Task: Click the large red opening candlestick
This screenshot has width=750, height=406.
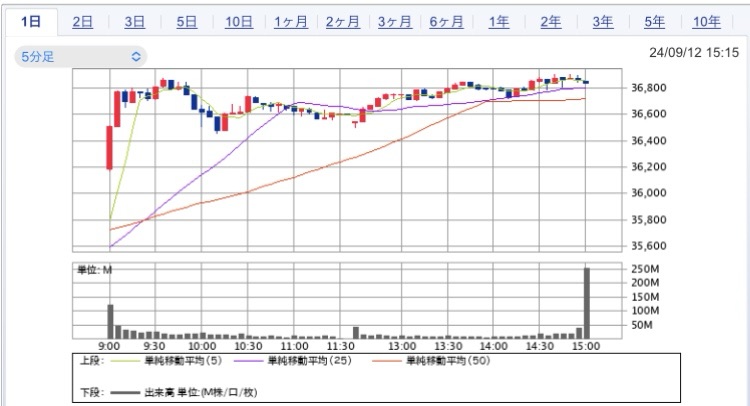Action: point(110,148)
